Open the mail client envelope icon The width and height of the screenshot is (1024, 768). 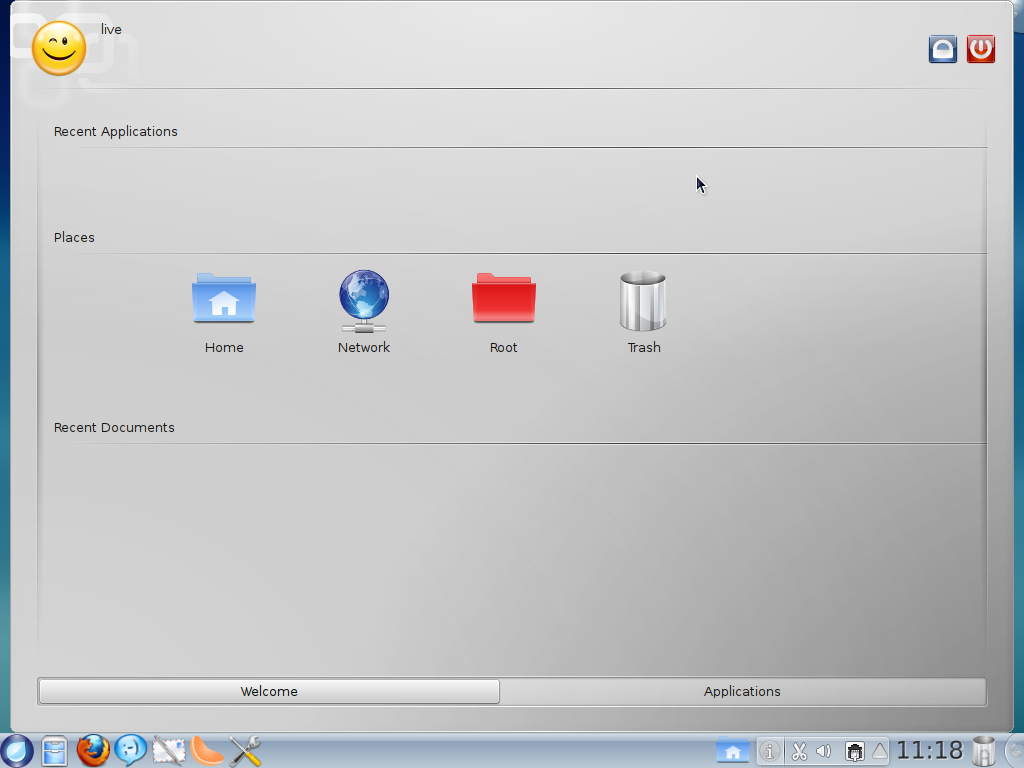pyautogui.click(x=169, y=750)
